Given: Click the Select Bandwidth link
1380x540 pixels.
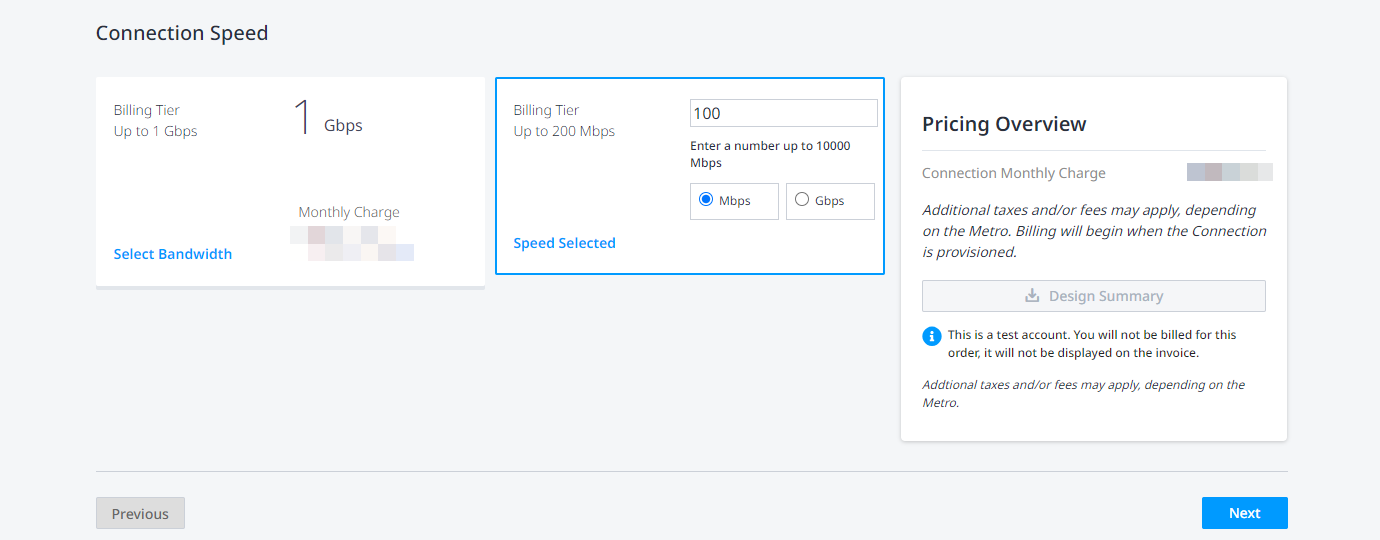Looking at the screenshot, I should click(x=173, y=254).
